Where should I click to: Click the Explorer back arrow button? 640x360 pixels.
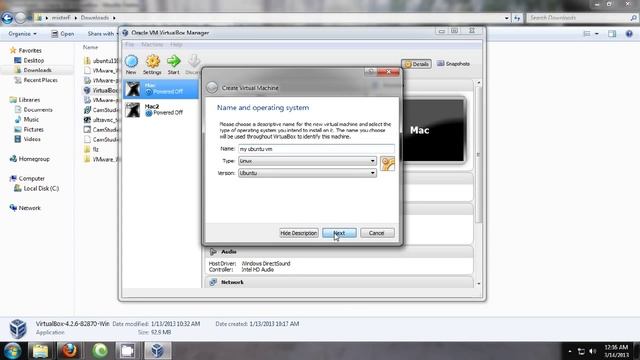point(7,18)
